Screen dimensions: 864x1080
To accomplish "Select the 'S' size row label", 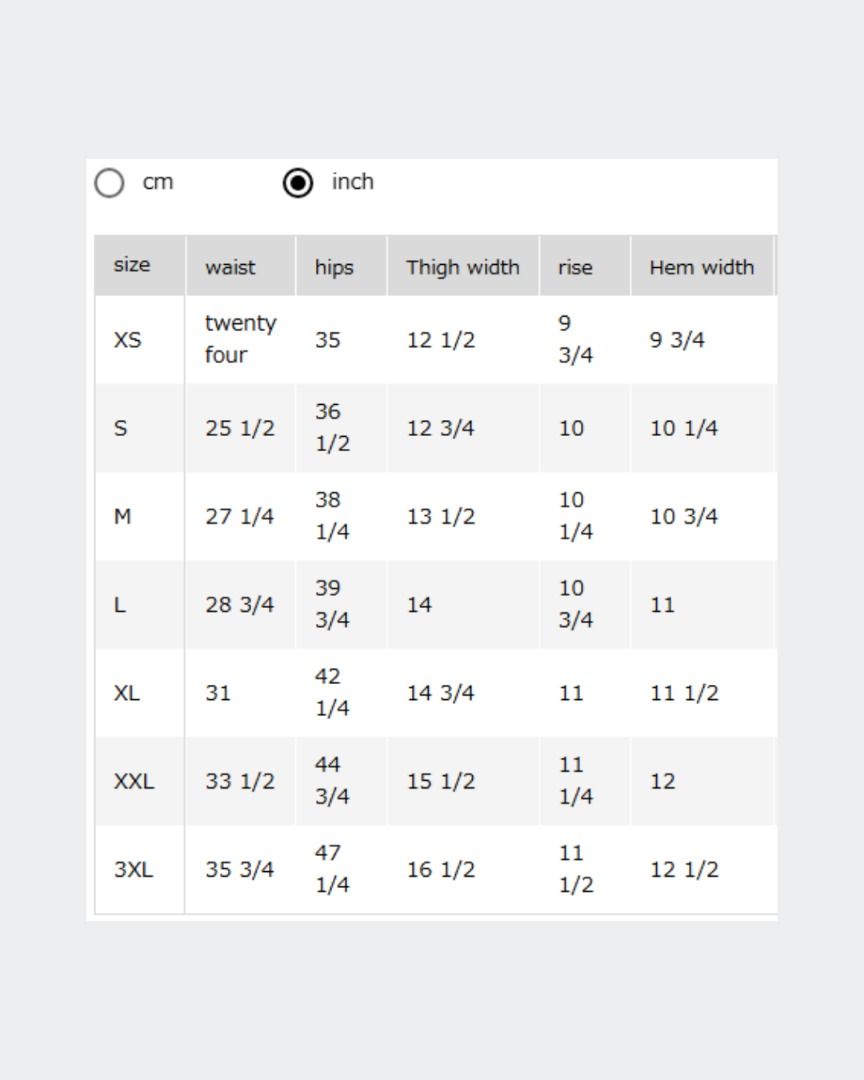I will (121, 428).
